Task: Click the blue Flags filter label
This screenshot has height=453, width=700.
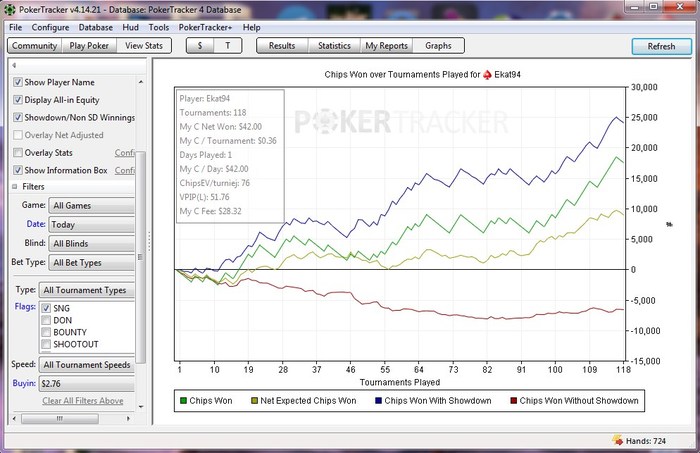Action: pos(25,307)
